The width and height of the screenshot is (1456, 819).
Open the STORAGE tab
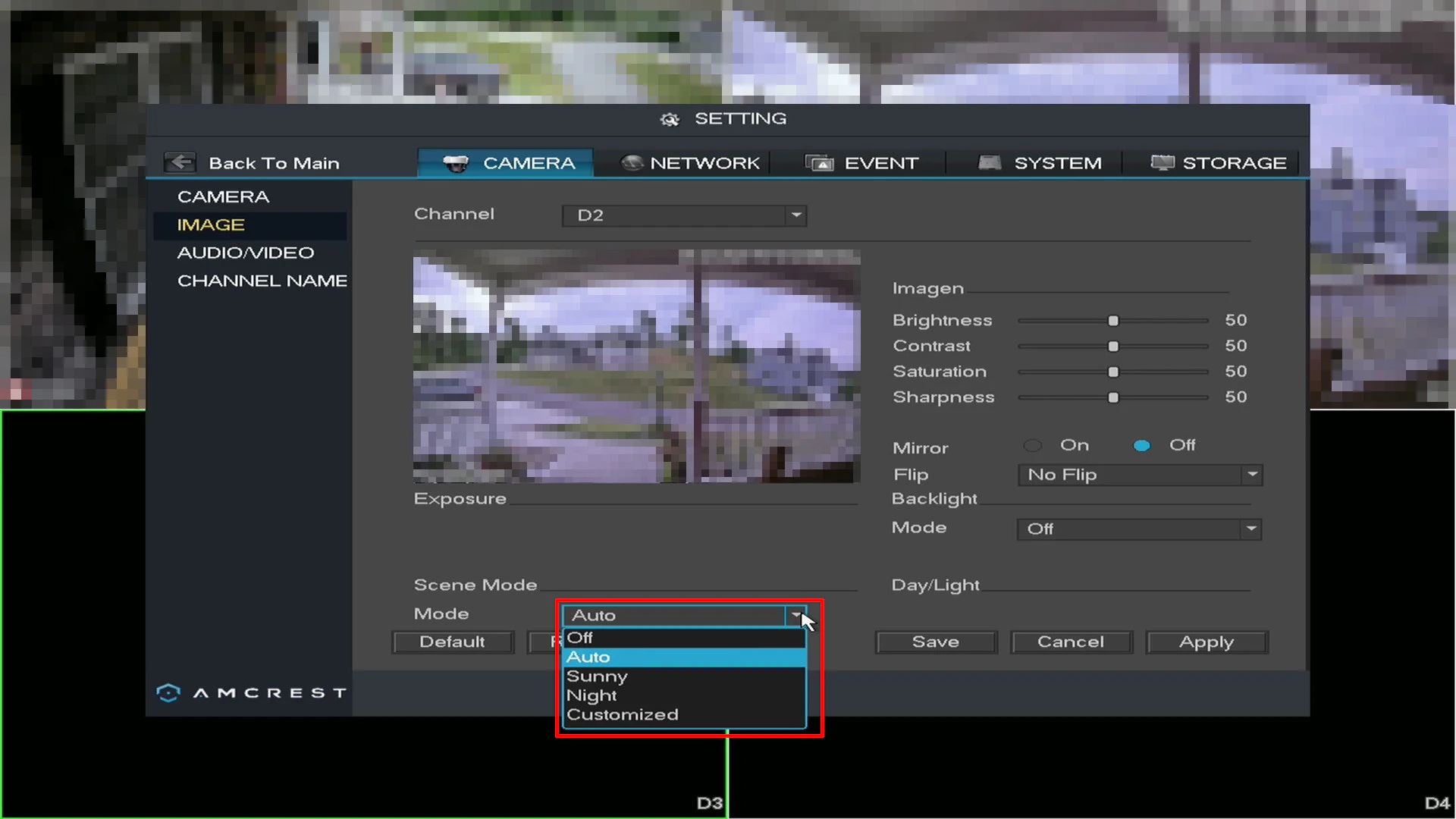(x=1218, y=163)
